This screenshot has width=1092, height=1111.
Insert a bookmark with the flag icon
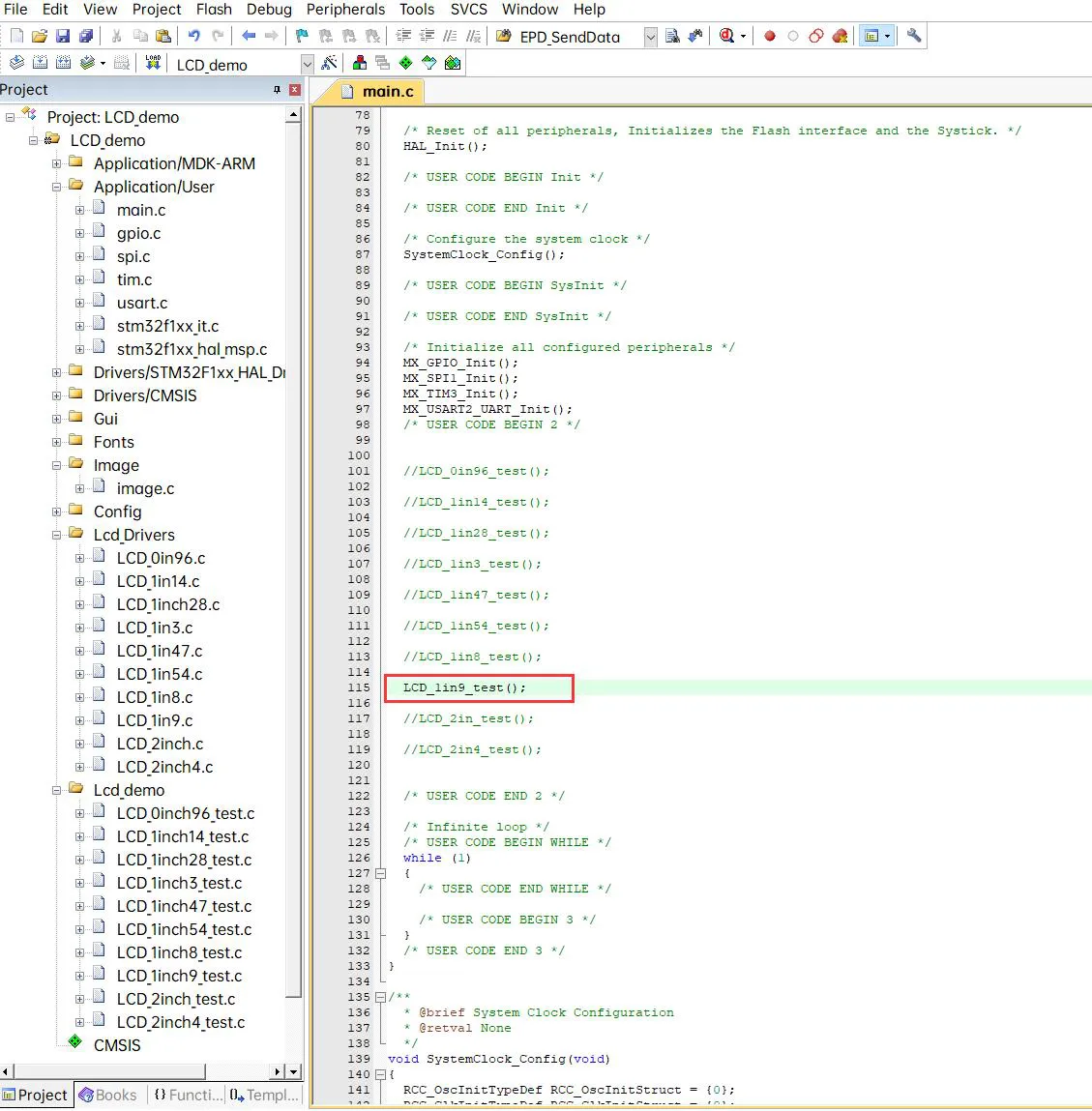pos(302,36)
